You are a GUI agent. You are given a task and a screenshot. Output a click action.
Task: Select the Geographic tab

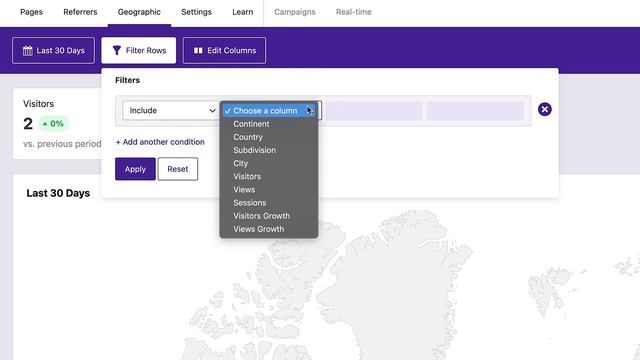click(139, 12)
